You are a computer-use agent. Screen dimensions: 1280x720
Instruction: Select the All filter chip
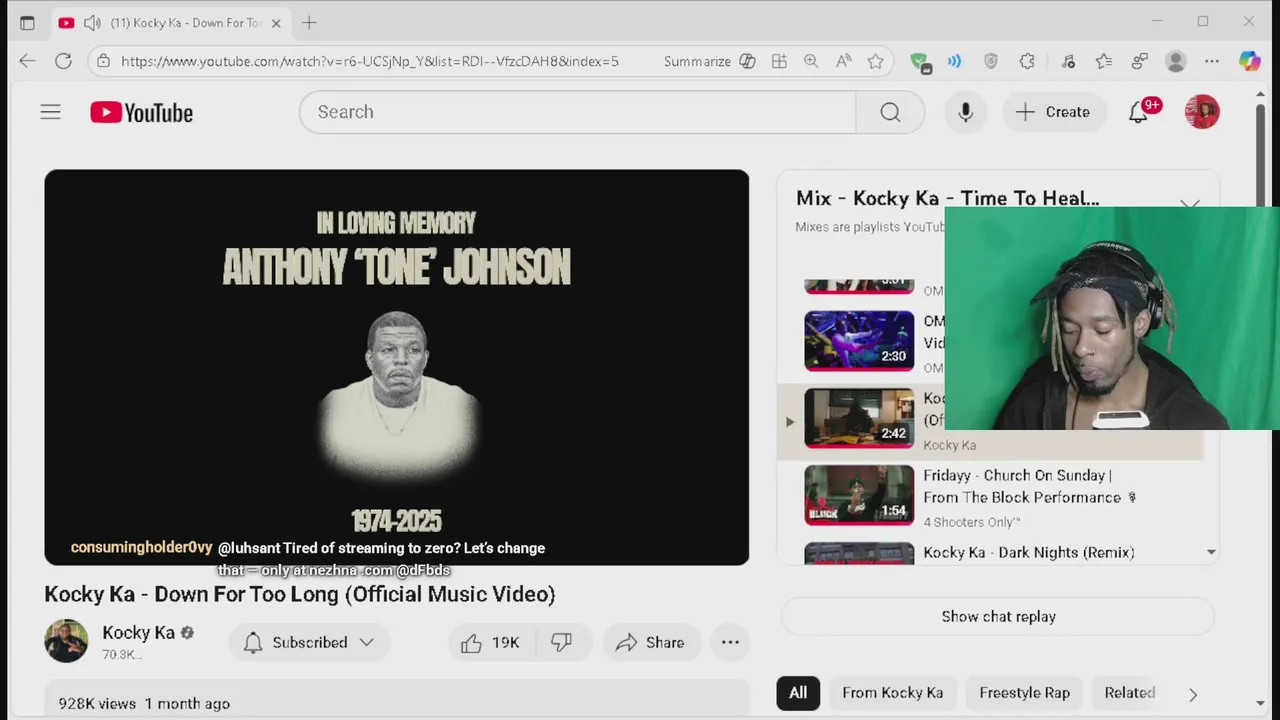798,692
